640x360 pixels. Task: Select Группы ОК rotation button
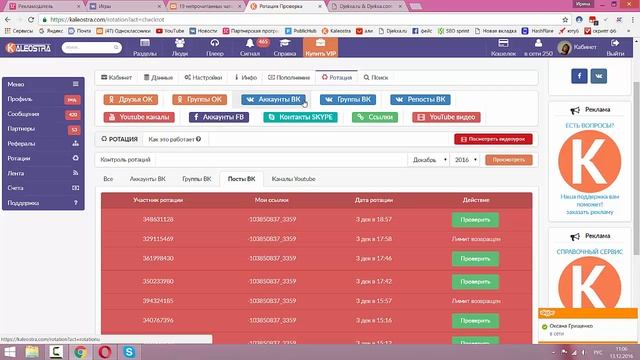(199, 100)
